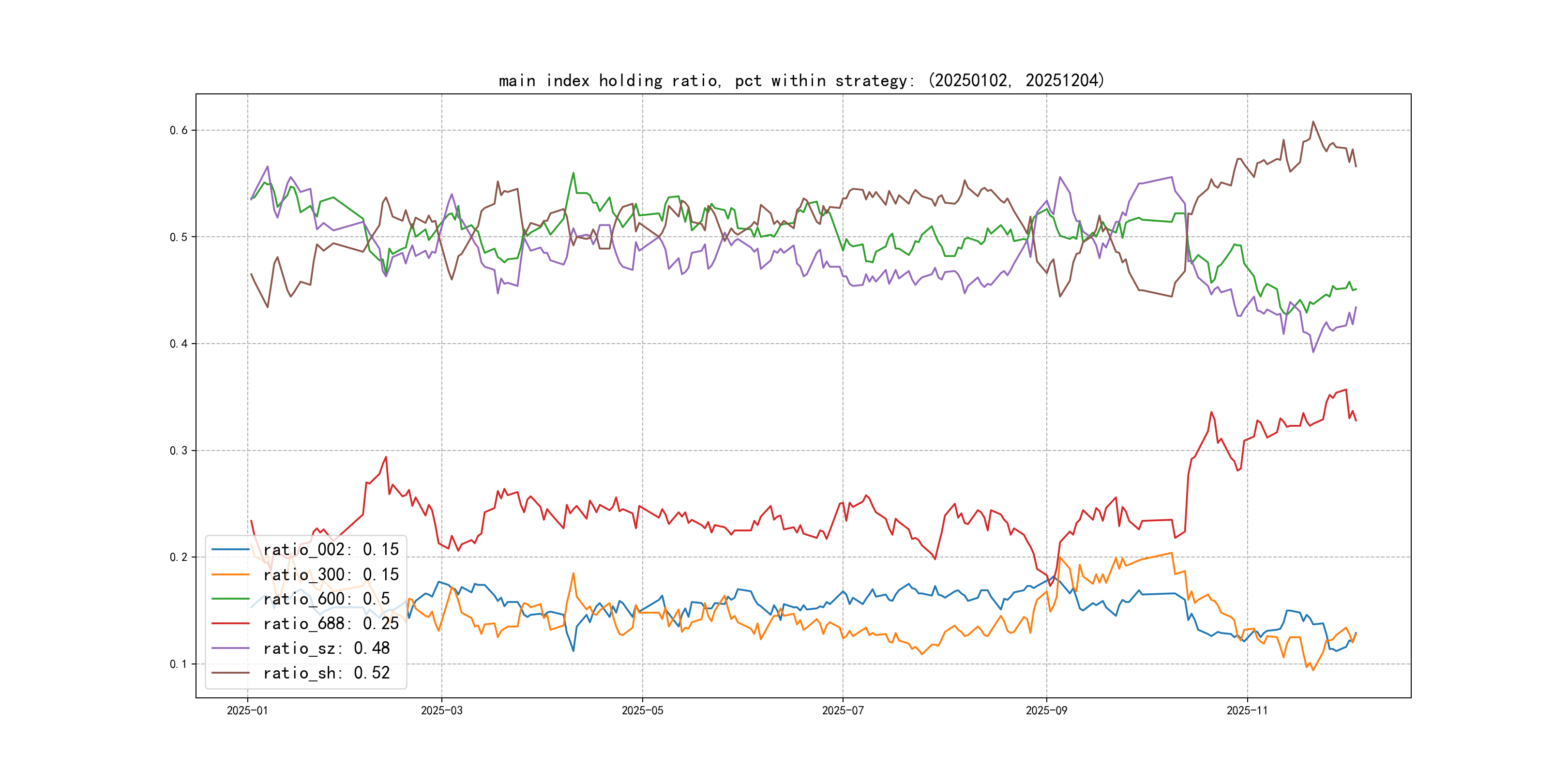Select the 'ratio_sz: 0.48' legend label

tap(326, 648)
